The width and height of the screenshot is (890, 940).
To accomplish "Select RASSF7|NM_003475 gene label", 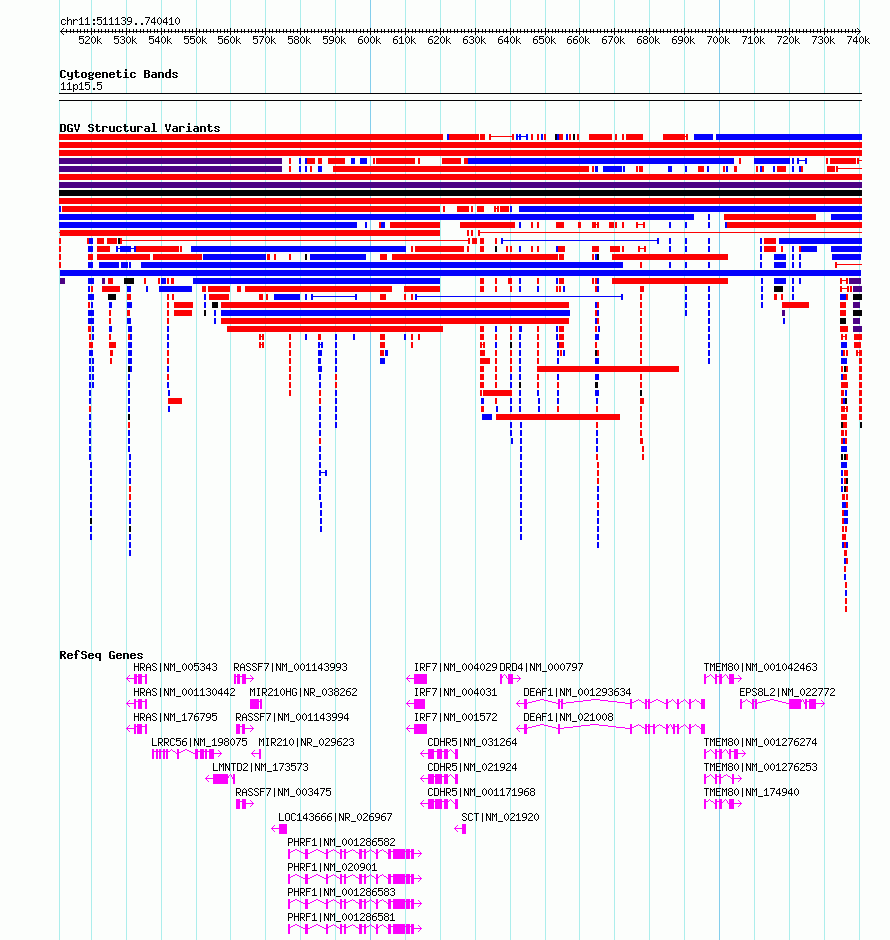I will point(283,792).
